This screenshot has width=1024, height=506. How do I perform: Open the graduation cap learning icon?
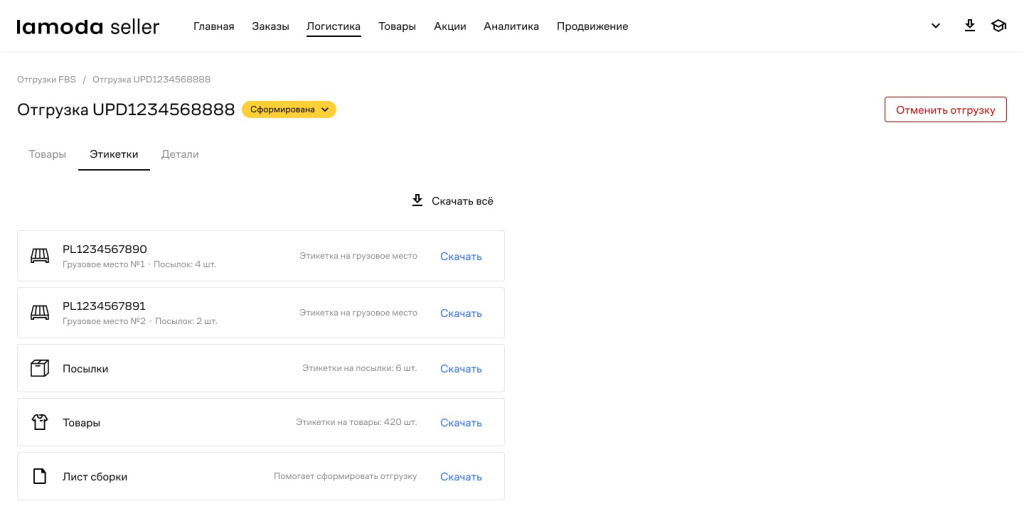(x=998, y=26)
